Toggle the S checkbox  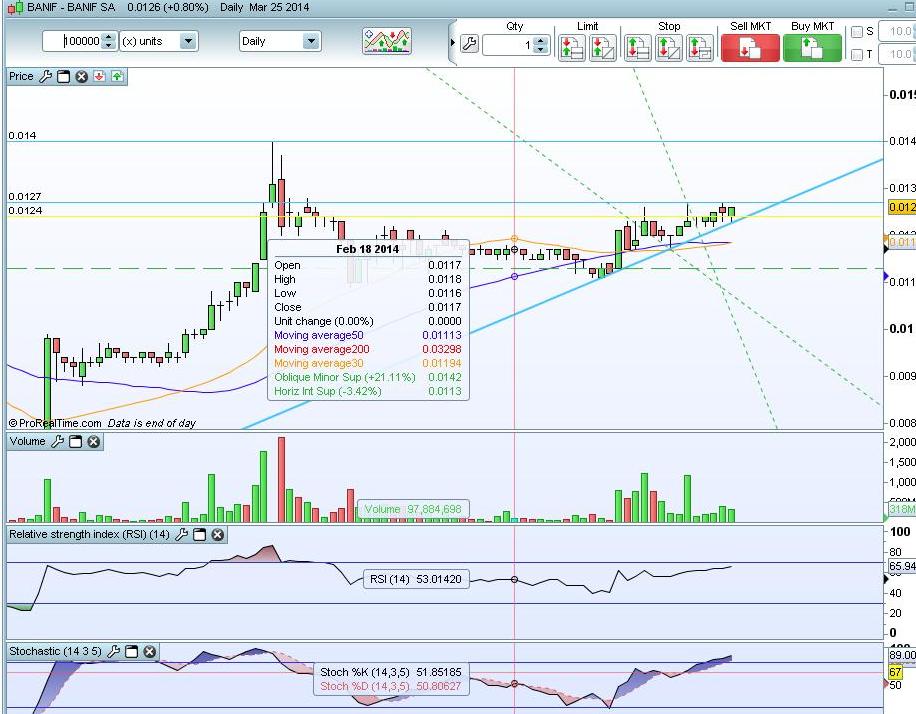coord(857,32)
